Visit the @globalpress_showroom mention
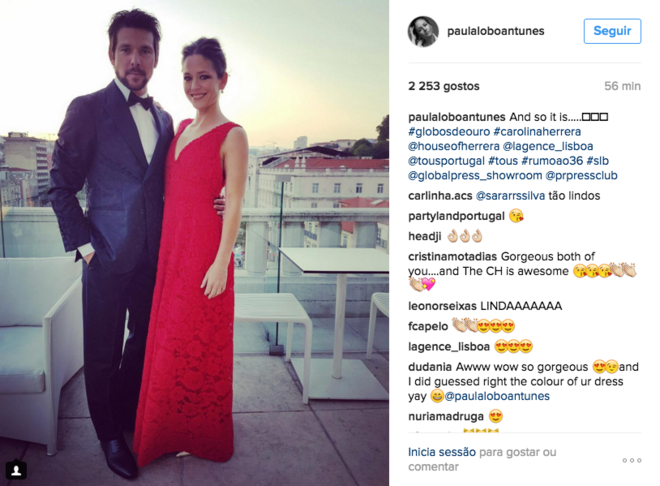 click(x=475, y=175)
